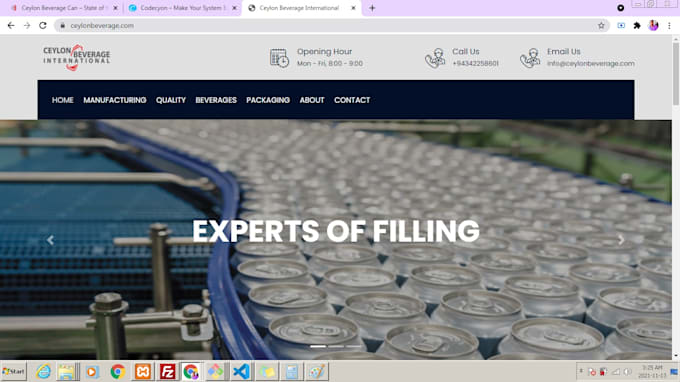
Task: Click the network tray icon
Action: [x=616, y=372]
